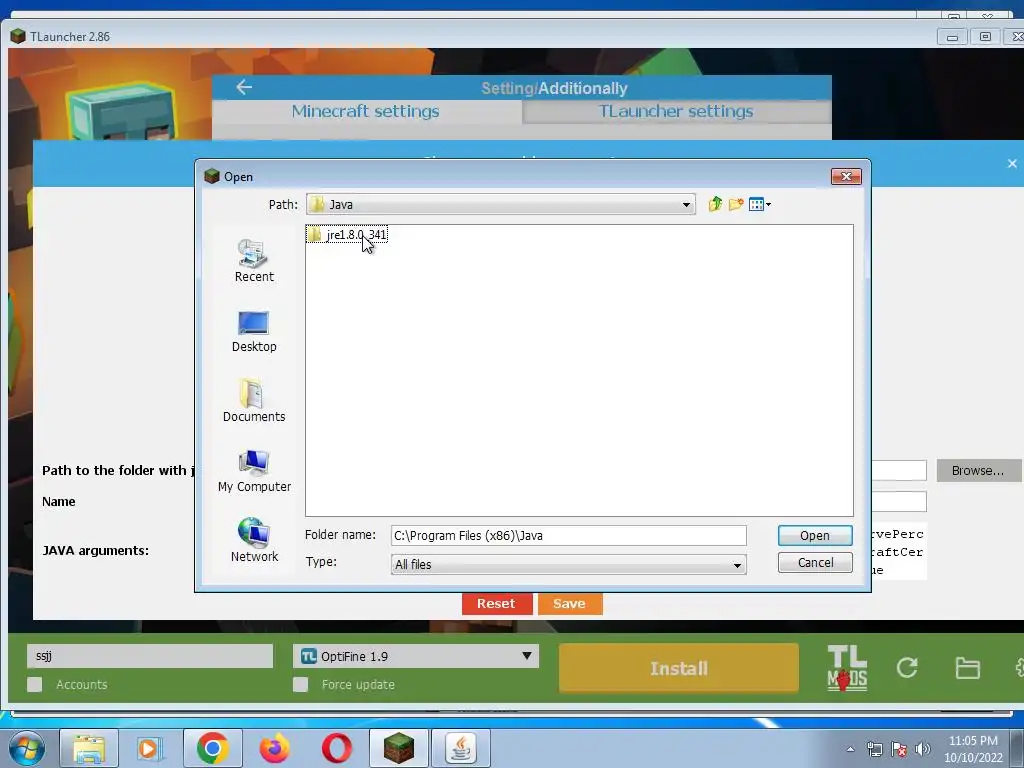Viewport: 1024px width, 768px height.
Task: Click the orange Save button
Action: 569,603
